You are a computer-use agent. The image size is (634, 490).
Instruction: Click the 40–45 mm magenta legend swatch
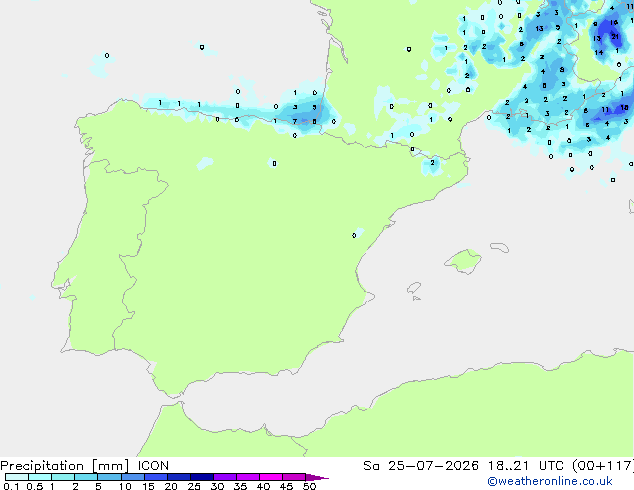pos(271,477)
